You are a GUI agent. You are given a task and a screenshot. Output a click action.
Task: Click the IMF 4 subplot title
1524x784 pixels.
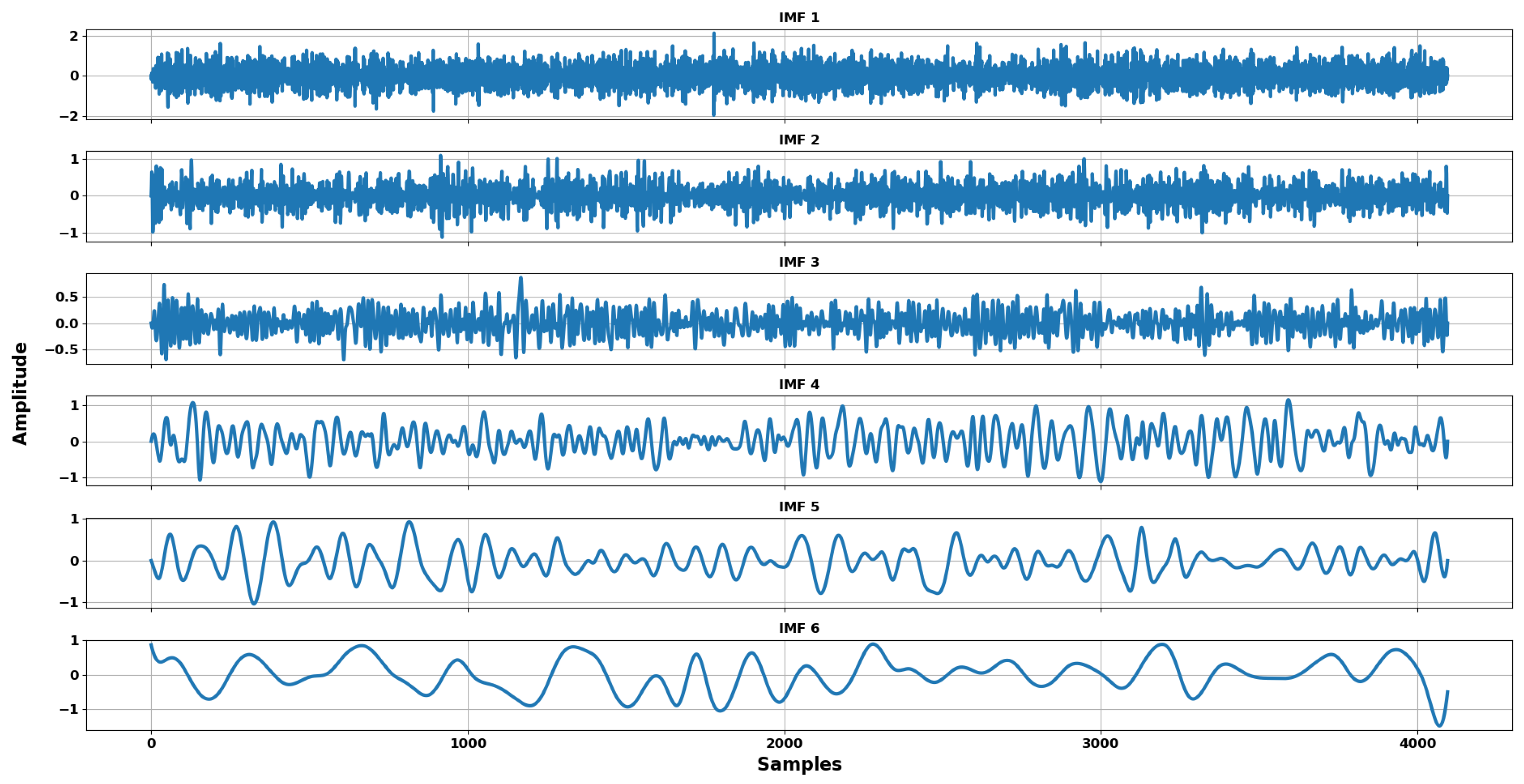pos(799,385)
